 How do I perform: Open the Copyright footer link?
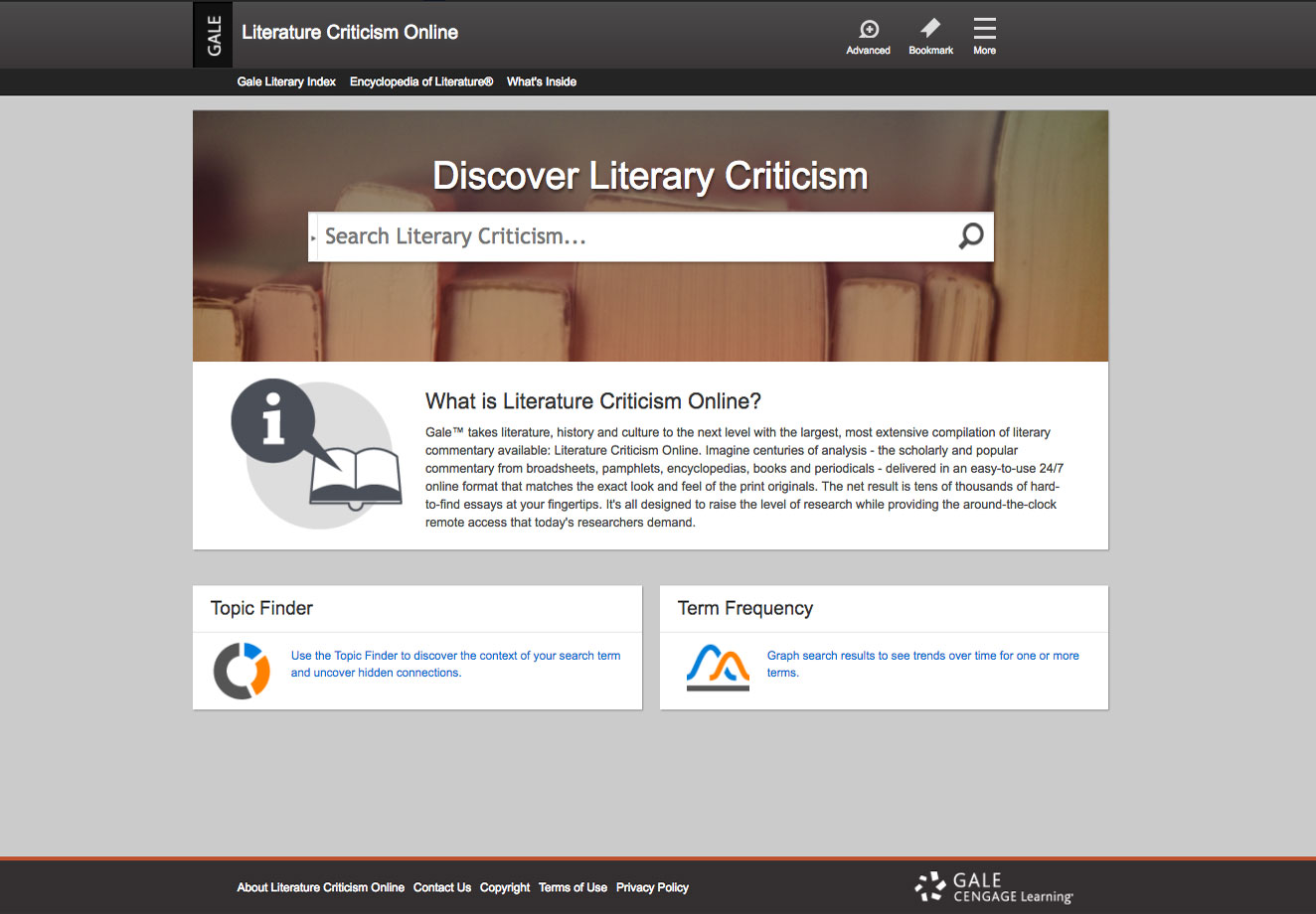505,887
